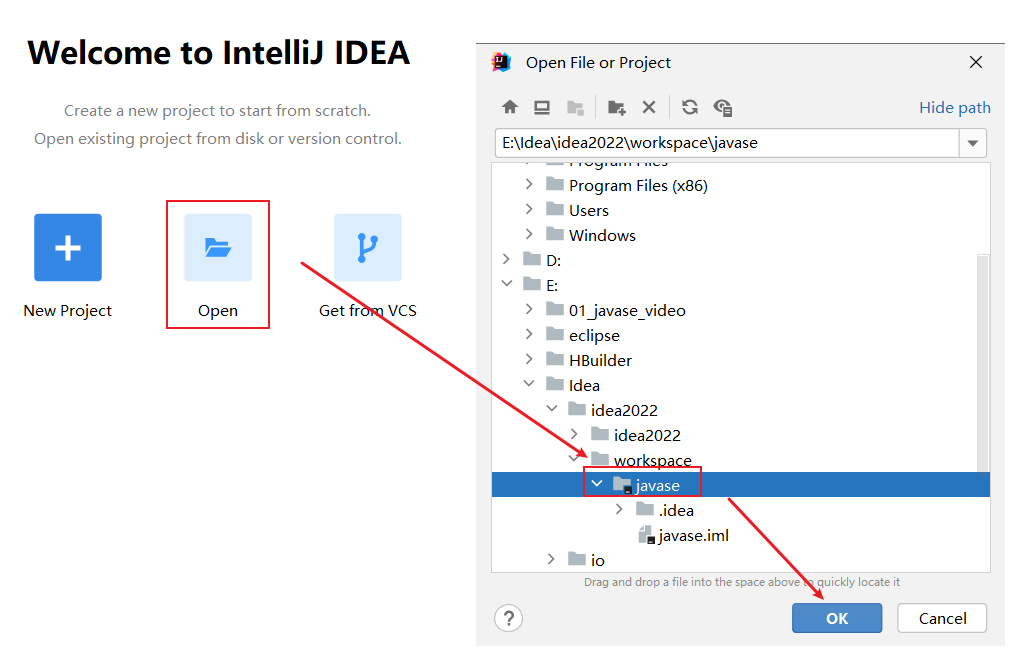Click the Delete toolbar icon
This screenshot has width=1014, height=658.
(649, 107)
